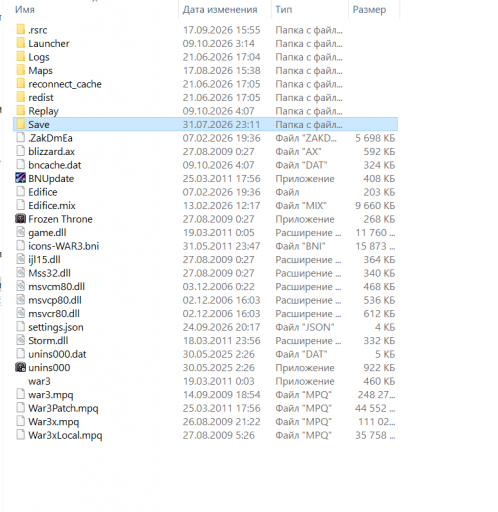
Task: Click the bncache.dat file icon
Action: coord(21,164)
